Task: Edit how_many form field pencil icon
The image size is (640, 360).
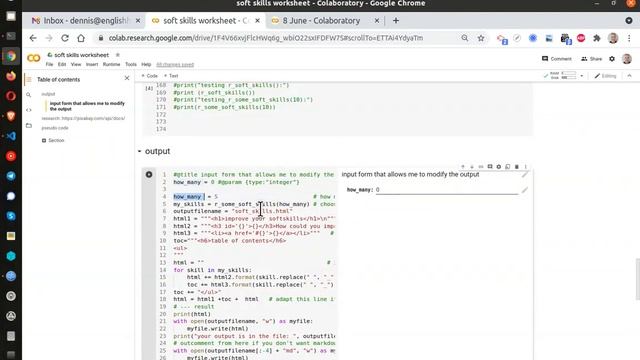Action: tap(524, 190)
